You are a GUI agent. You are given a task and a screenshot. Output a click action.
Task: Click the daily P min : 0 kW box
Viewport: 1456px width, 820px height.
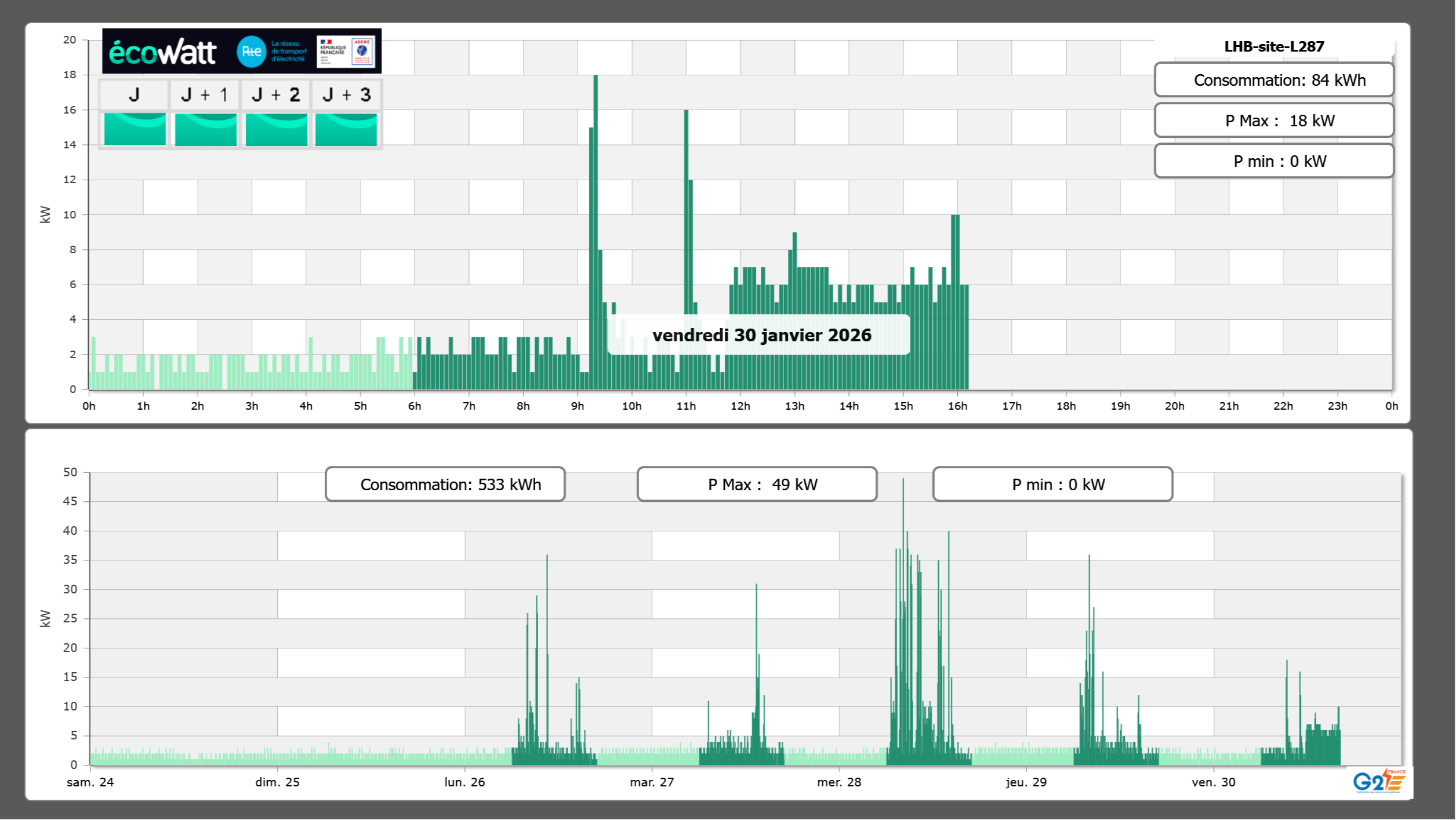(x=1273, y=161)
